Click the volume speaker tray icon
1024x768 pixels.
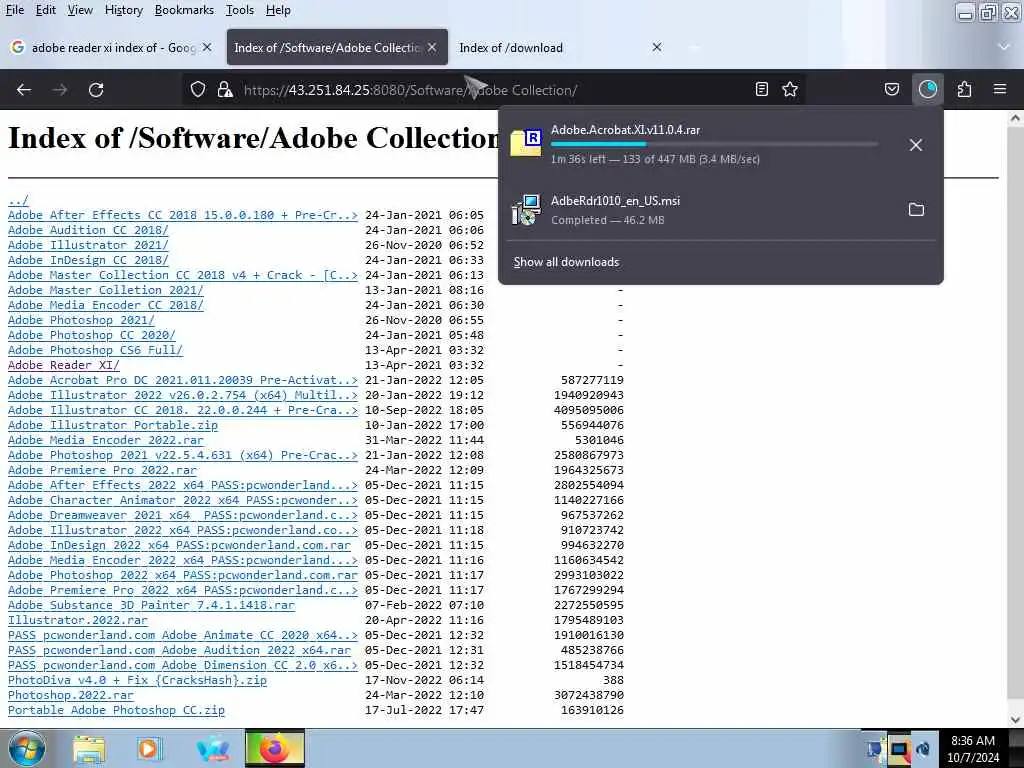pos(923,749)
